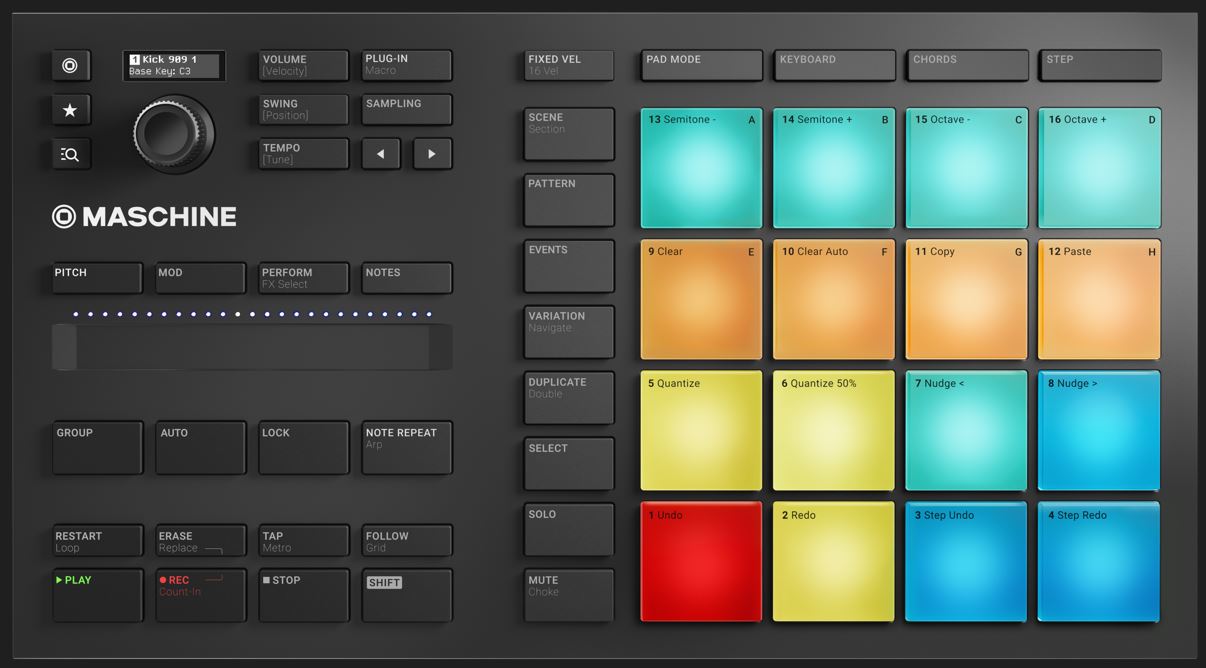
Task: Tap pad 3 Step Undo
Action: [968, 562]
